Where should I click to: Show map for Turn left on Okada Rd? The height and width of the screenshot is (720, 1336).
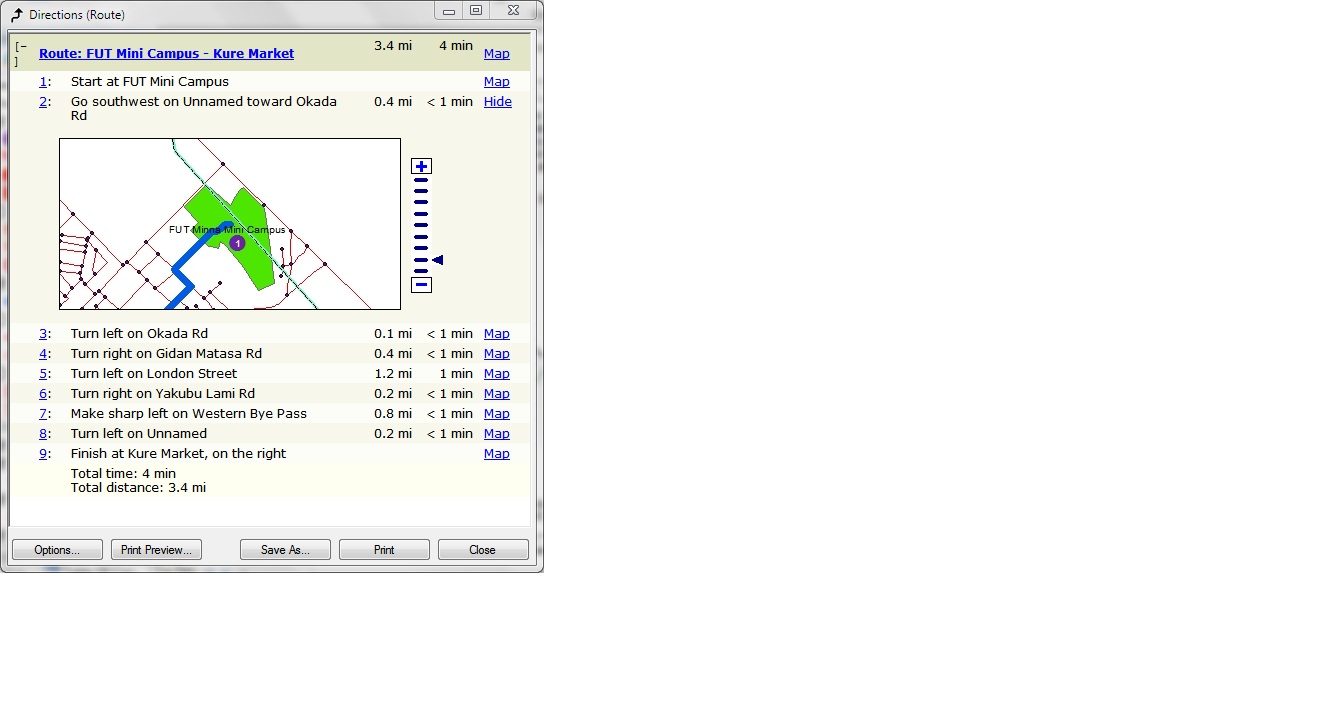pyautogui.click(x=496, y=334)
